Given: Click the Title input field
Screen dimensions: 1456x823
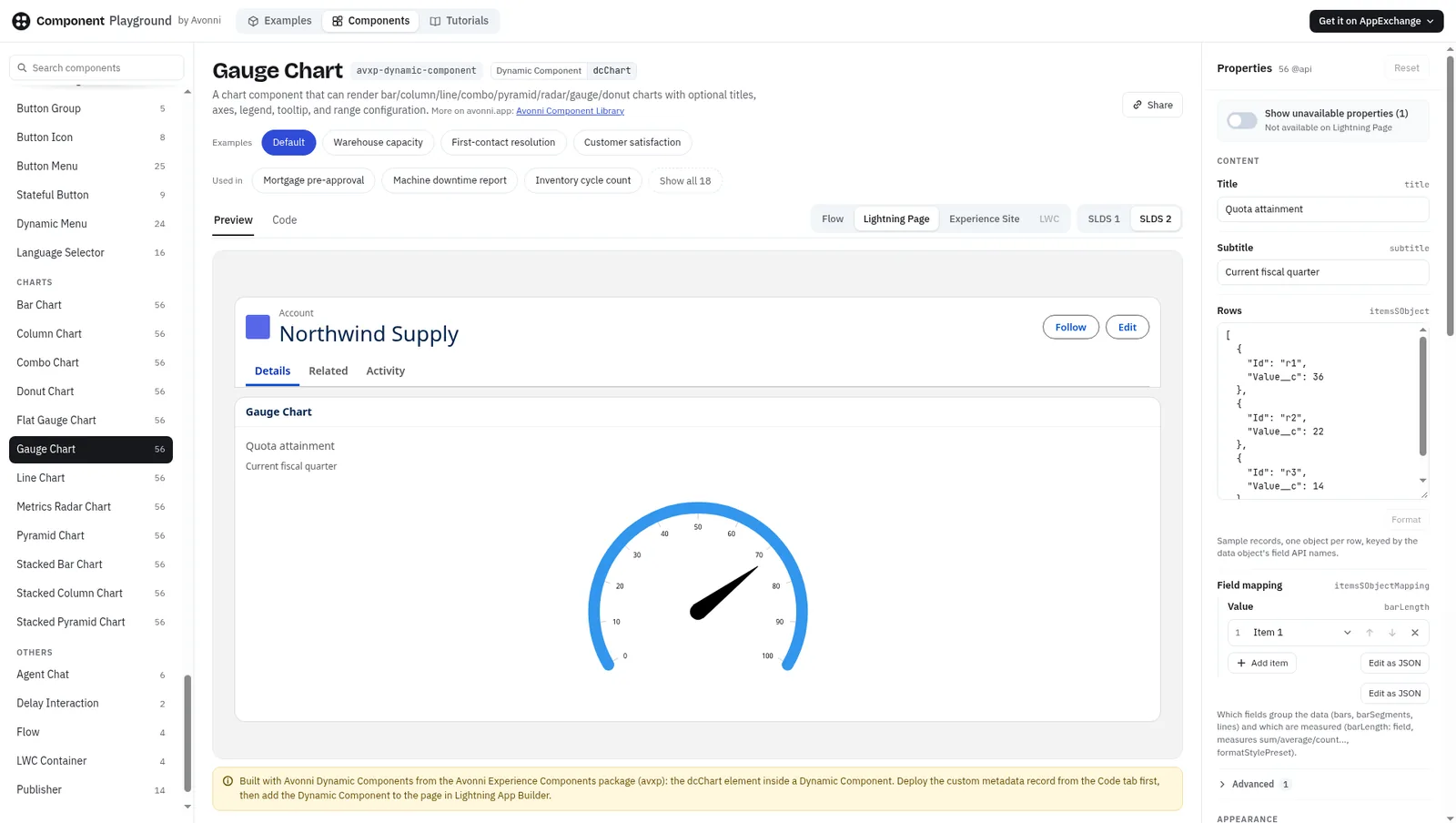Looking at the screenshot, I should click(1322, 209).
